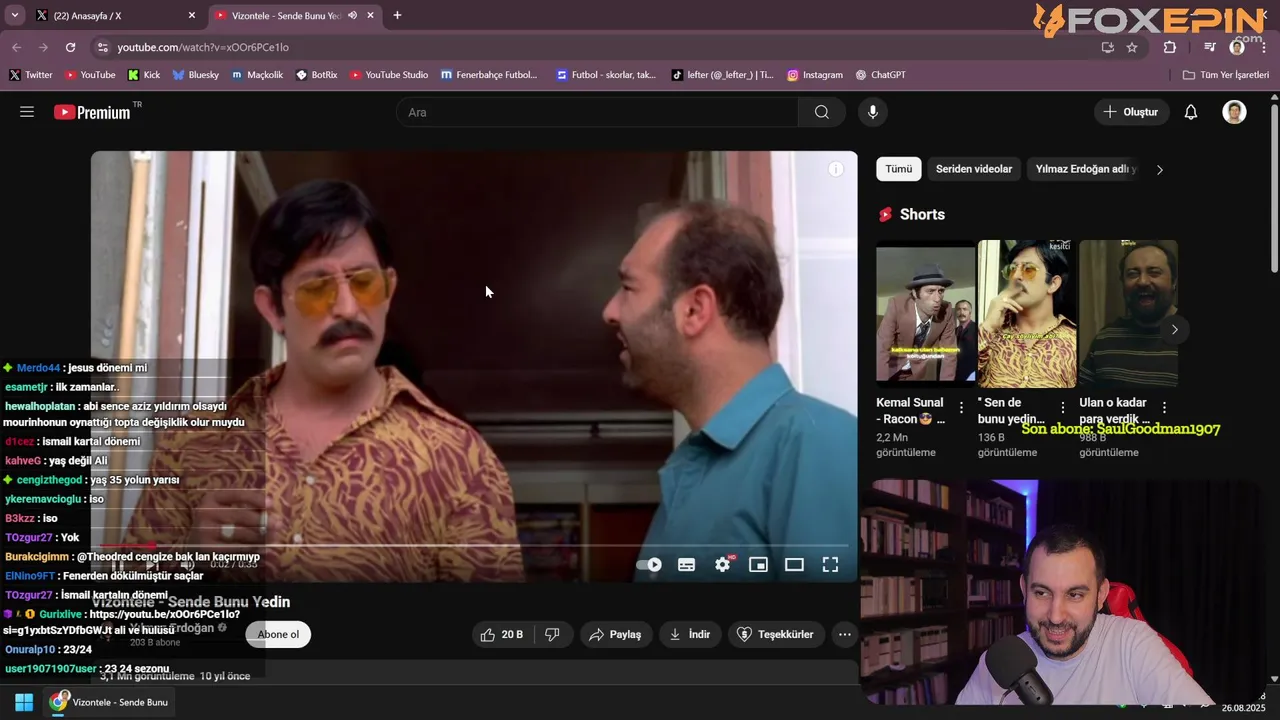Install app icon in the address bar
The height and width of the screenshot is (720, 1280).
click(1107, 47)
